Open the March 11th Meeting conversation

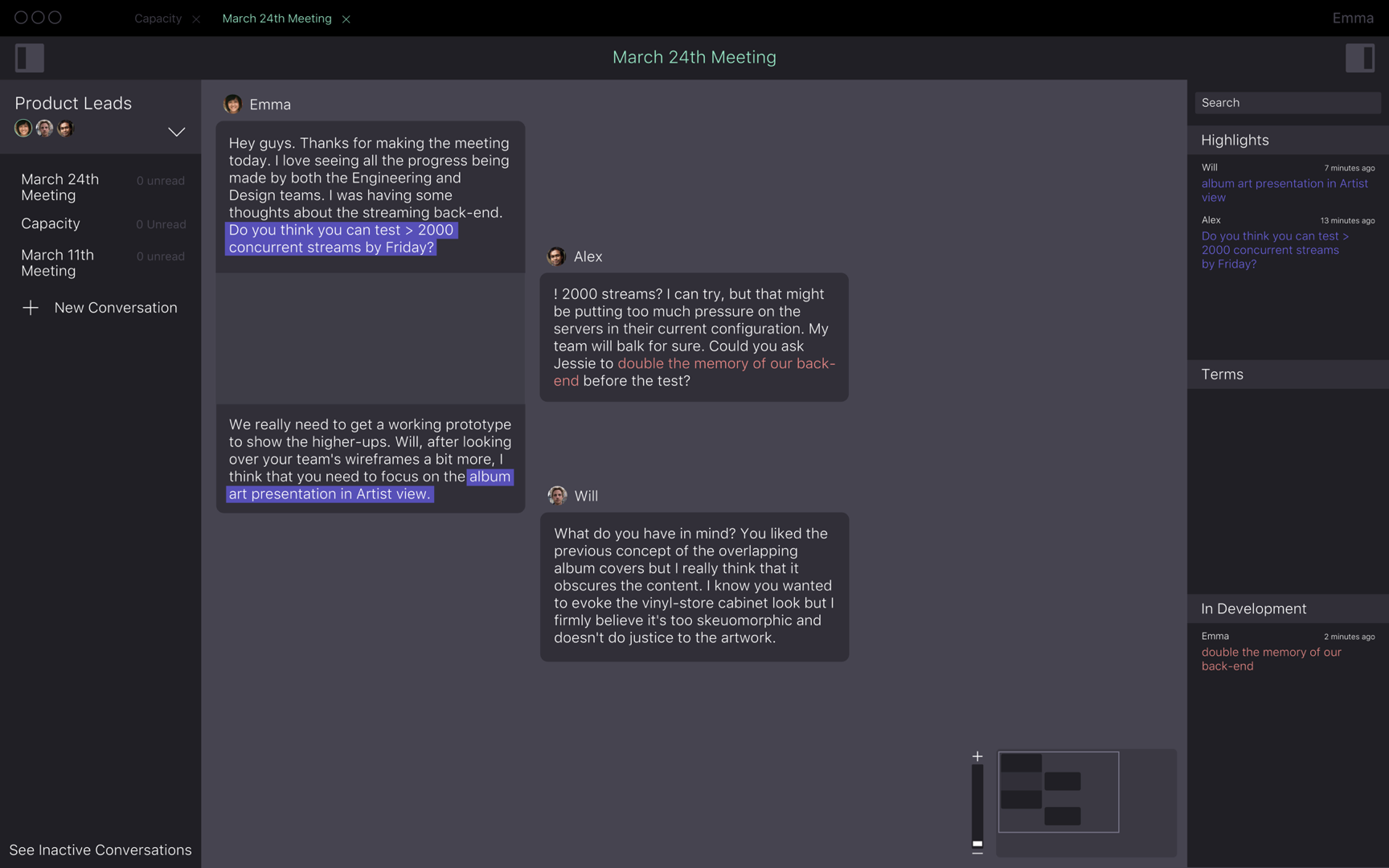[58, 263]
